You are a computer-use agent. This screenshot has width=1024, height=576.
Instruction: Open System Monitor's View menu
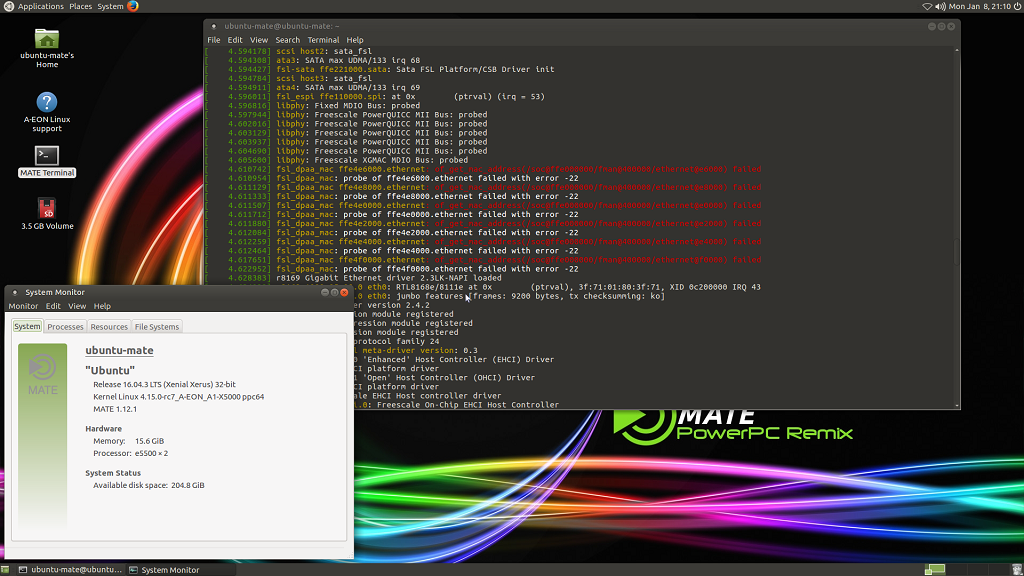77,306
